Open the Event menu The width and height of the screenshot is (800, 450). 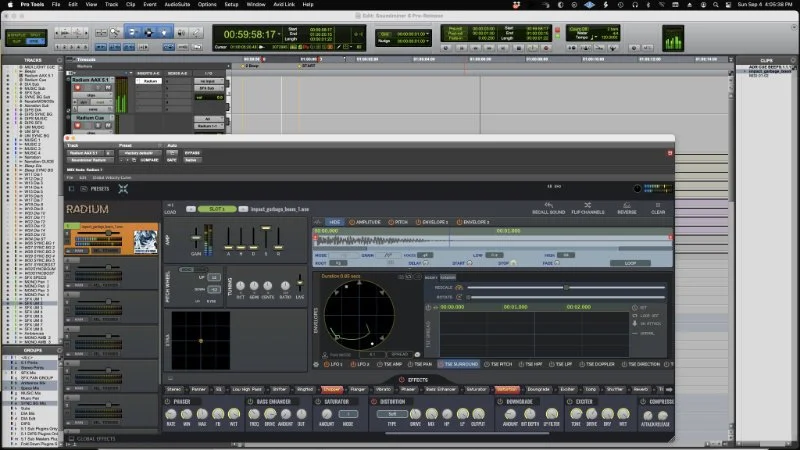click(x=149, y=5)
